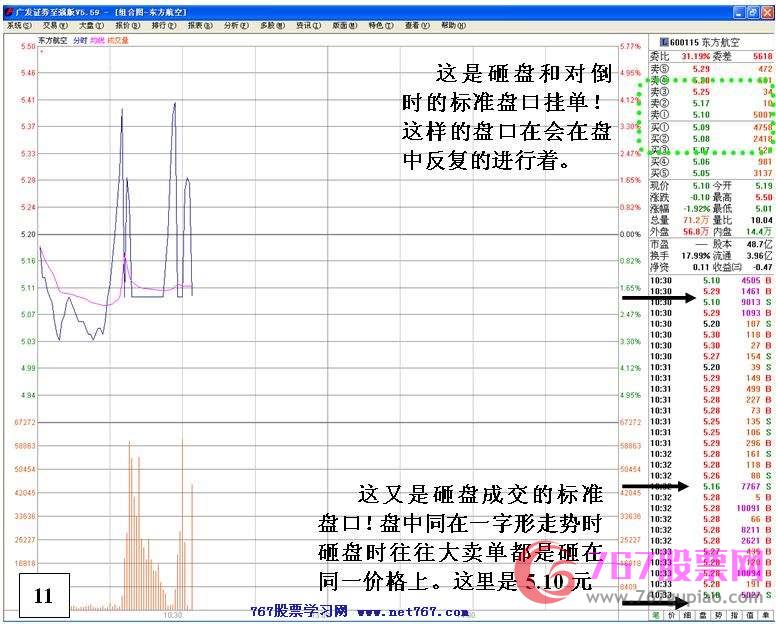
Task: Click the 10:30 time label on chart axis
Action: pos(173,615)
